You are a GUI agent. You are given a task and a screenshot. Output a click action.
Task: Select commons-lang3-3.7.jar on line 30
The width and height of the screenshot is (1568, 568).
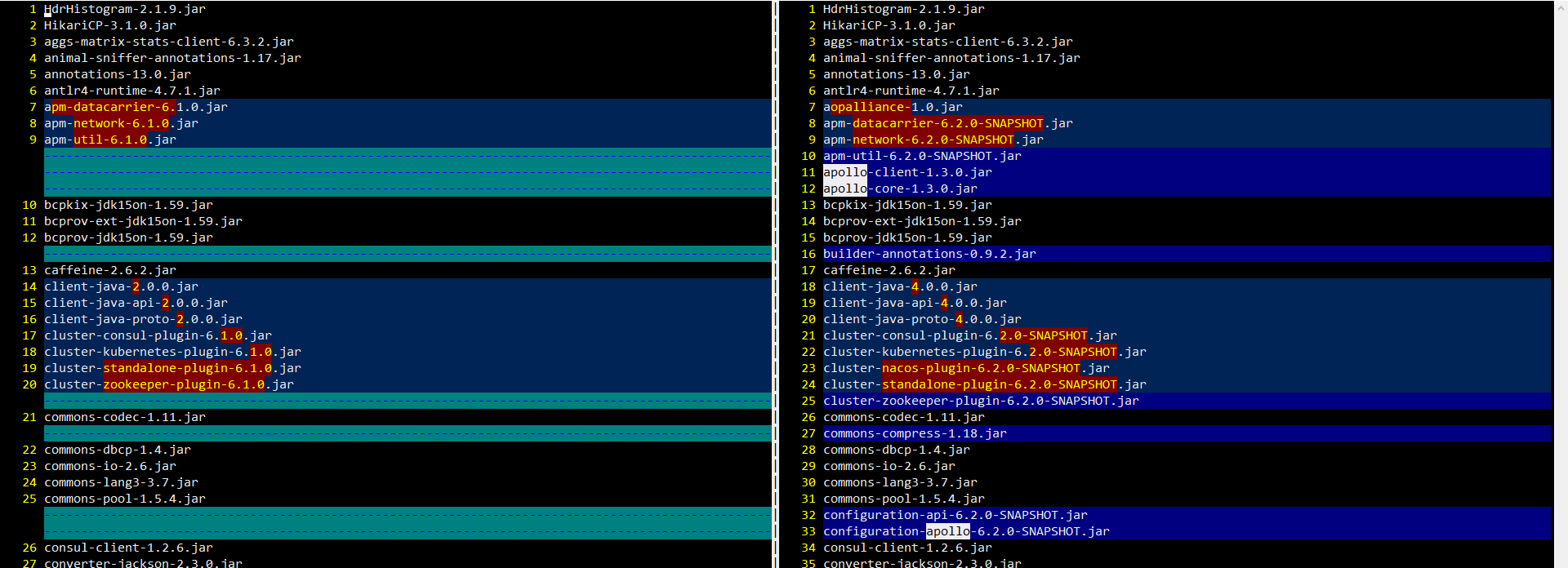click(x=900, y=482)
